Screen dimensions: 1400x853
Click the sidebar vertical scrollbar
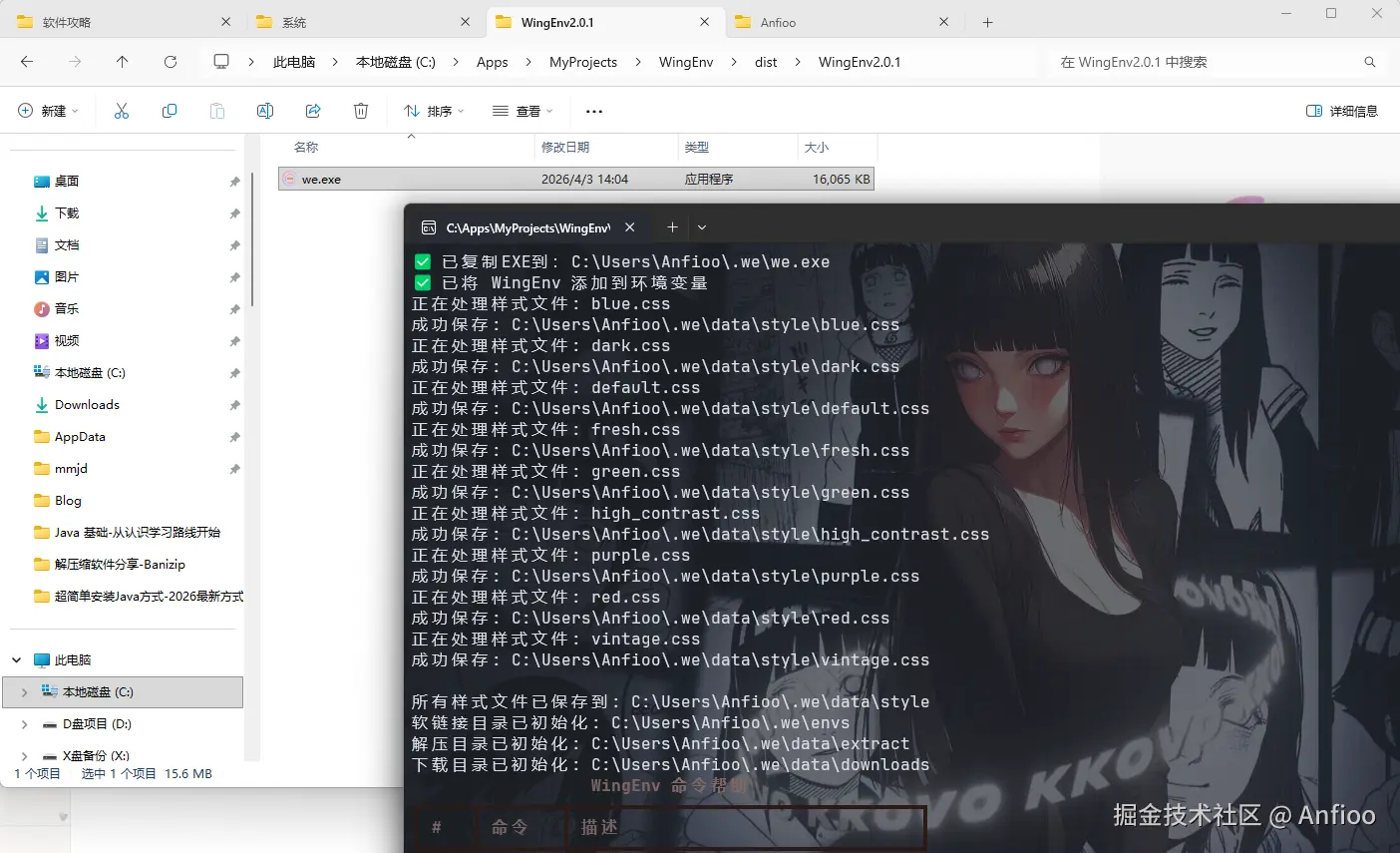(252, 239)
